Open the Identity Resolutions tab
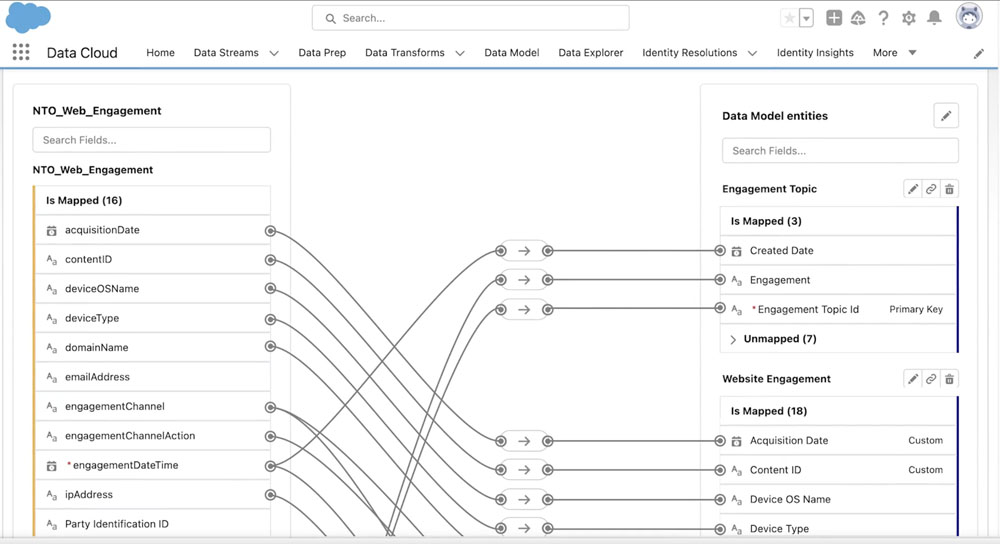Image resolution: width=1000 pixels, height=544 pixels. [689, 53]
